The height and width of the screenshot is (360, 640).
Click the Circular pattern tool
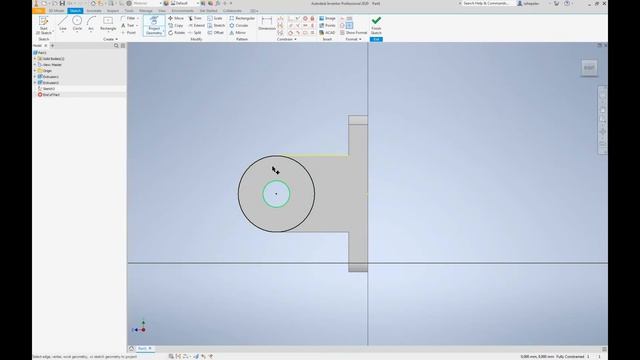tap(239, 25)
